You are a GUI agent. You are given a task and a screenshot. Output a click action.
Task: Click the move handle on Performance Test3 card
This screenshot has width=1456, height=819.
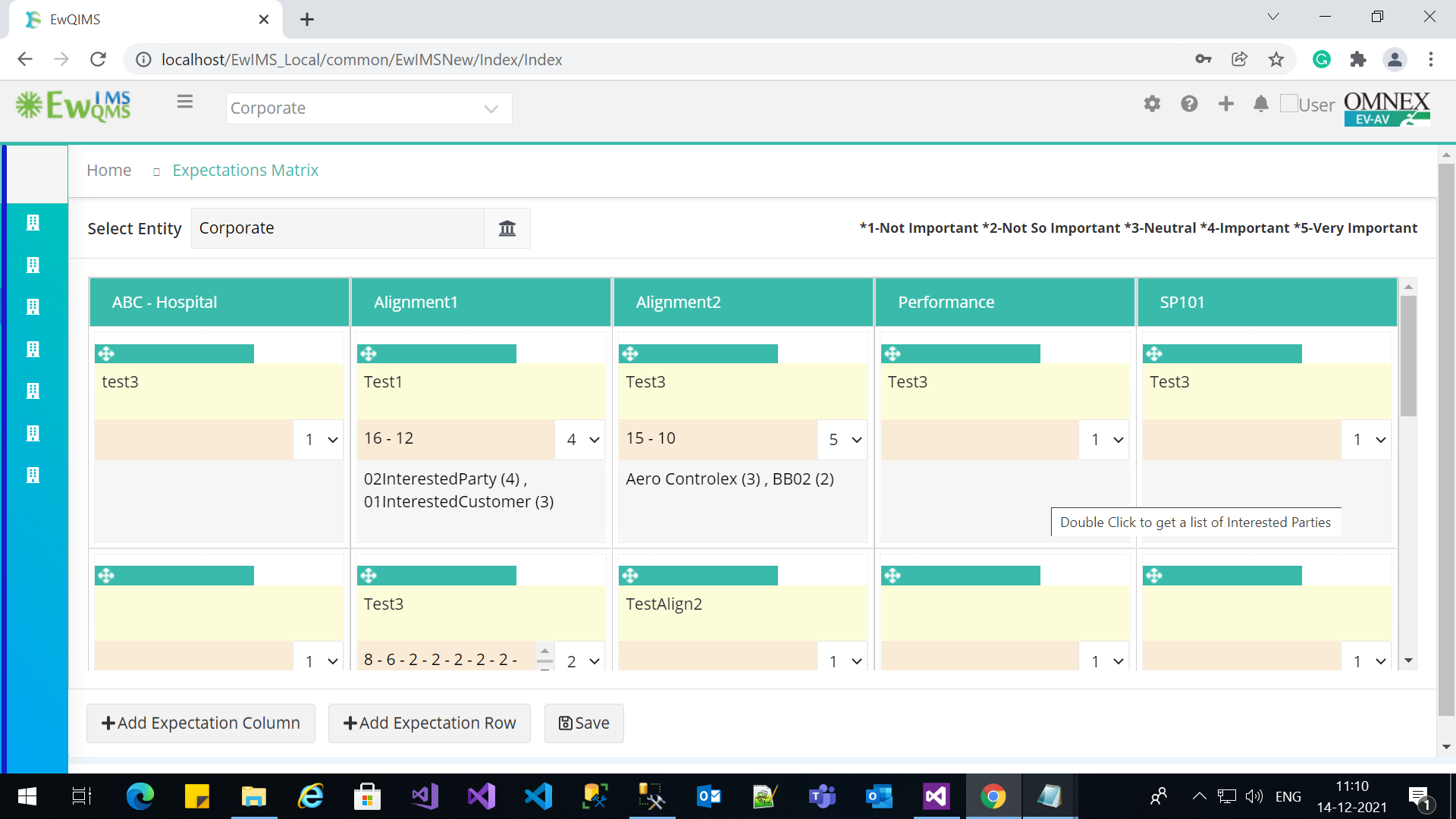[893, 353]
